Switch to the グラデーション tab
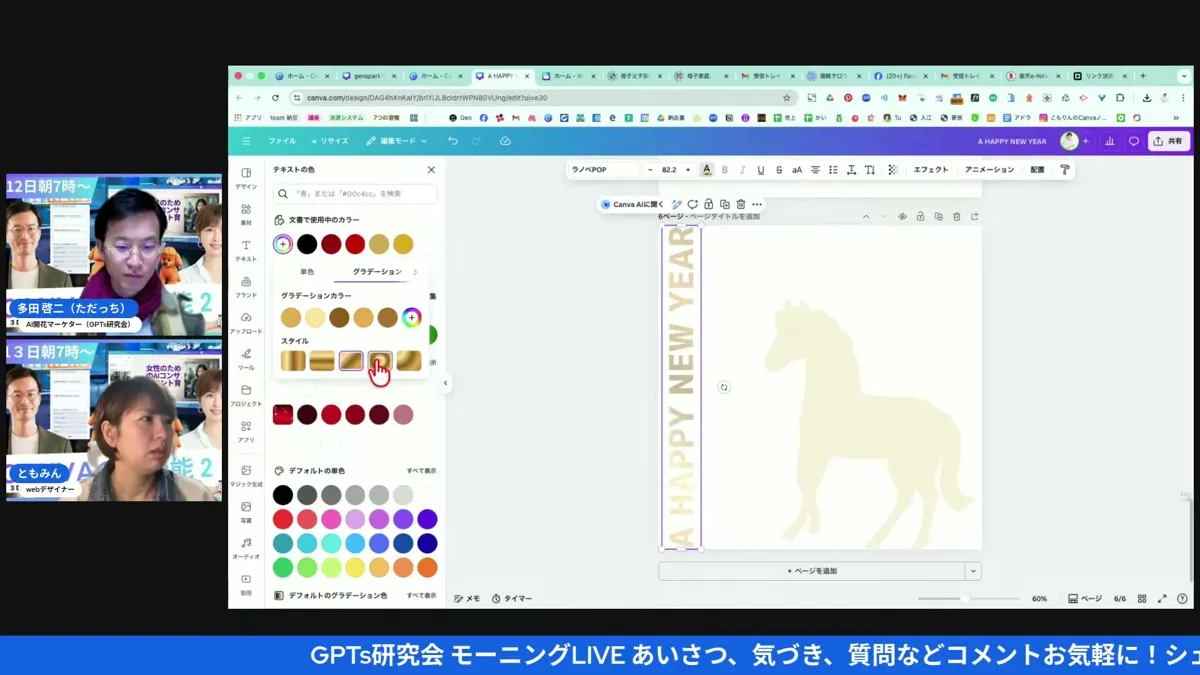Viewport: 1200px width, 675px height. click(377, 272)
